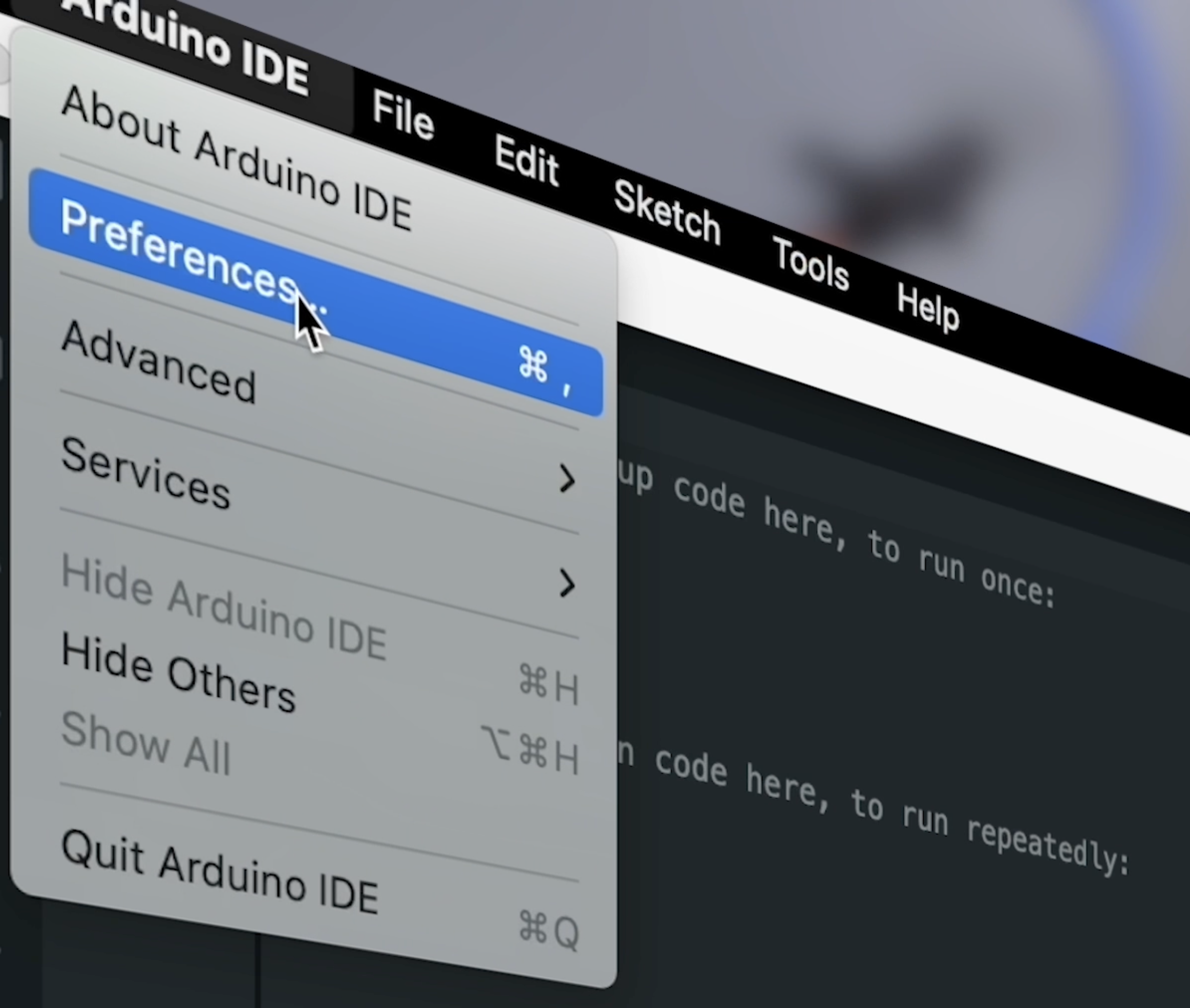The height and width of the screenshot is (1008, 1190).
Task: Open the Help menu
Action: (928, 308)
